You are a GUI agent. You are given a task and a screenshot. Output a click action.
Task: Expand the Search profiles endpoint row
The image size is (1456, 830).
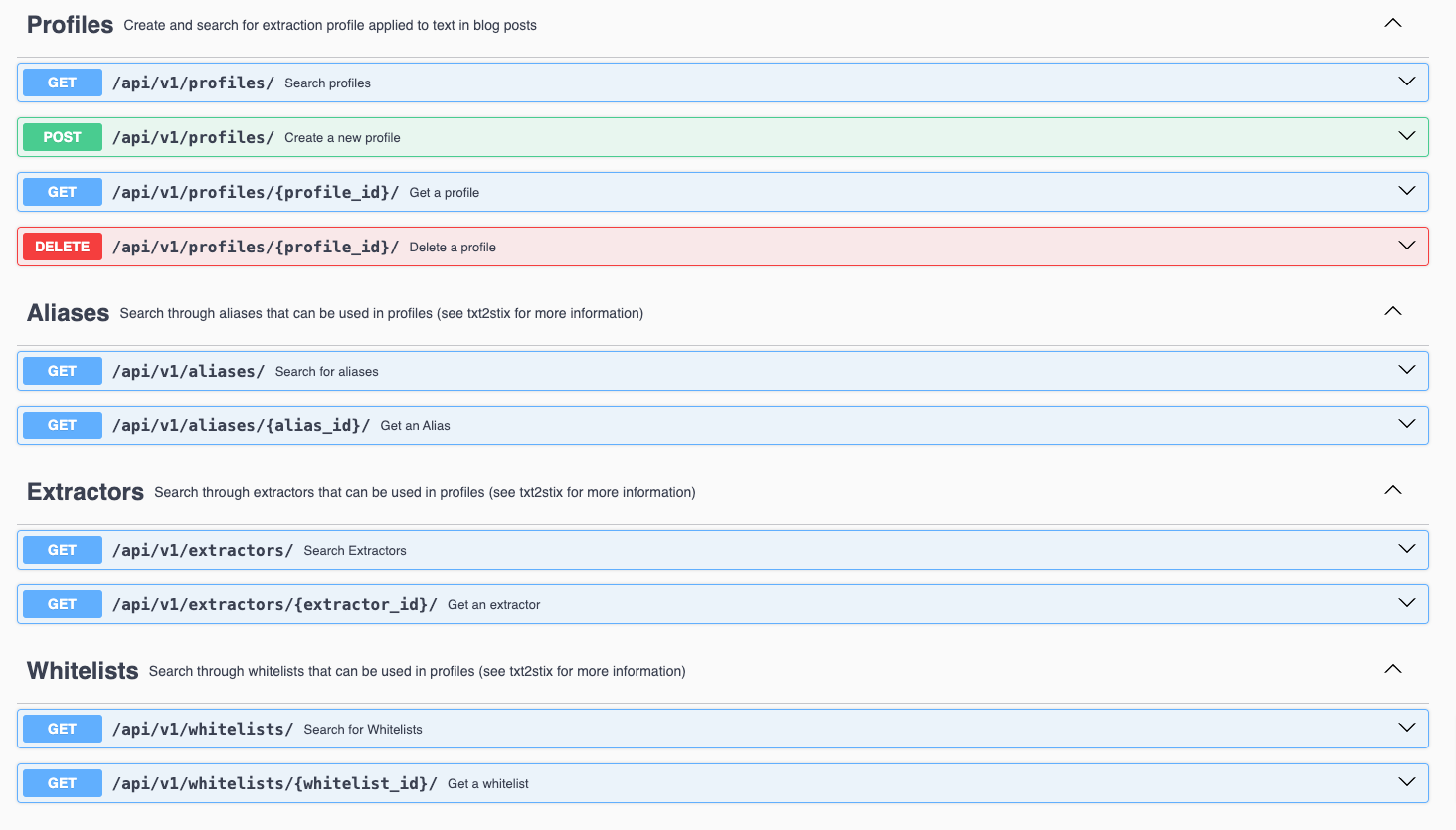click(1406, 82)
